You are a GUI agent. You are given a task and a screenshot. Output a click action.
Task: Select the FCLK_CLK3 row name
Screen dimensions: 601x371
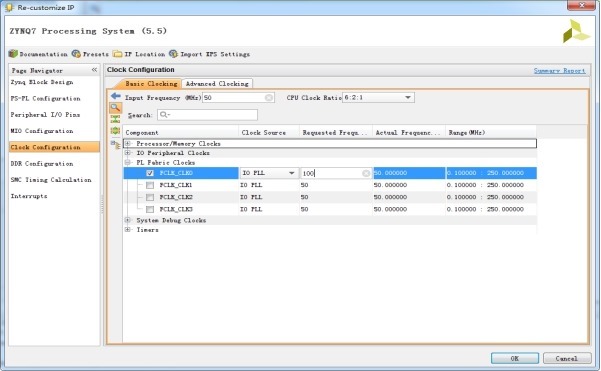click(176, 209)
